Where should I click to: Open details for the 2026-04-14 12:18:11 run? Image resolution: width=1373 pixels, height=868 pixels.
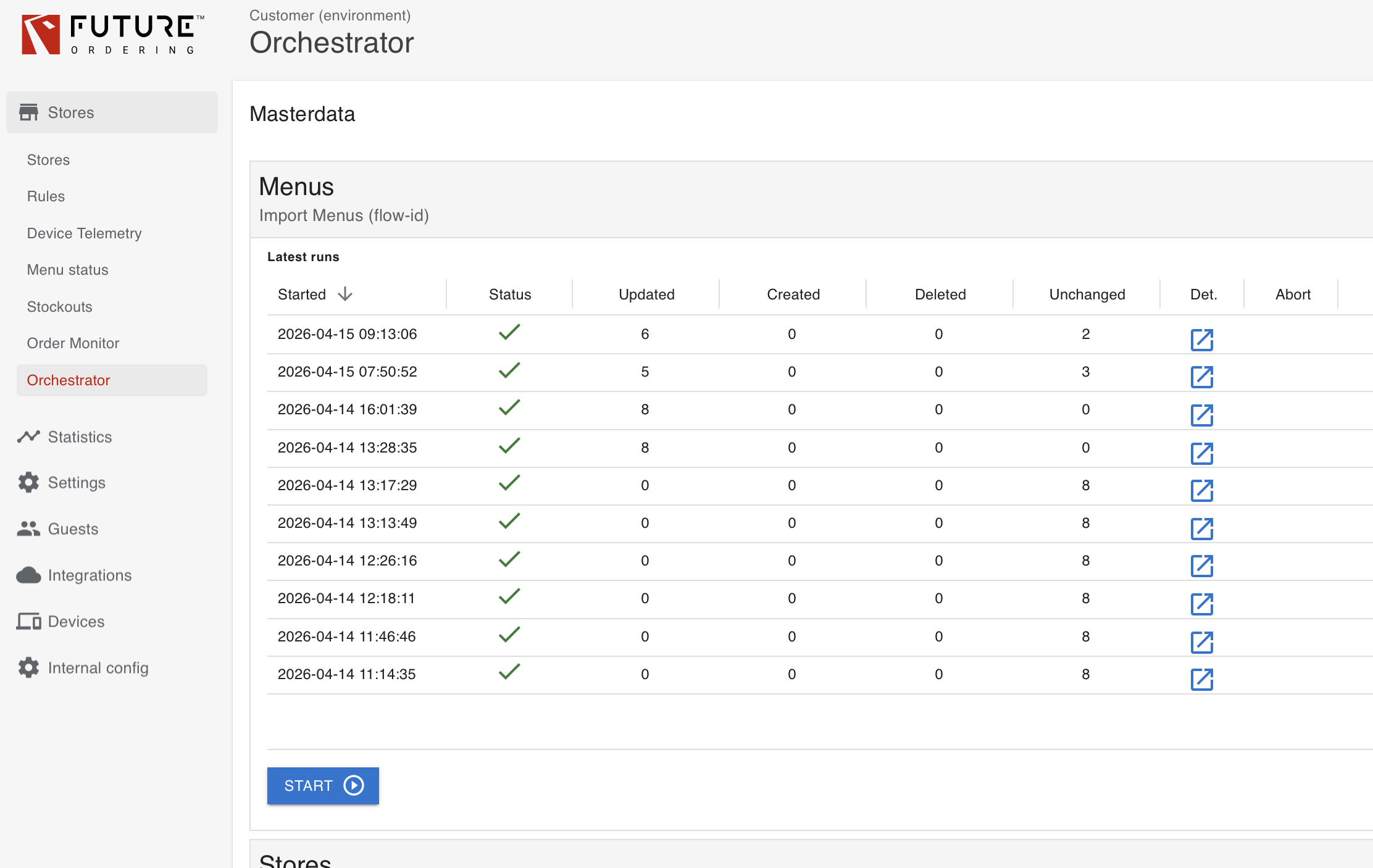coord(1201,604)
